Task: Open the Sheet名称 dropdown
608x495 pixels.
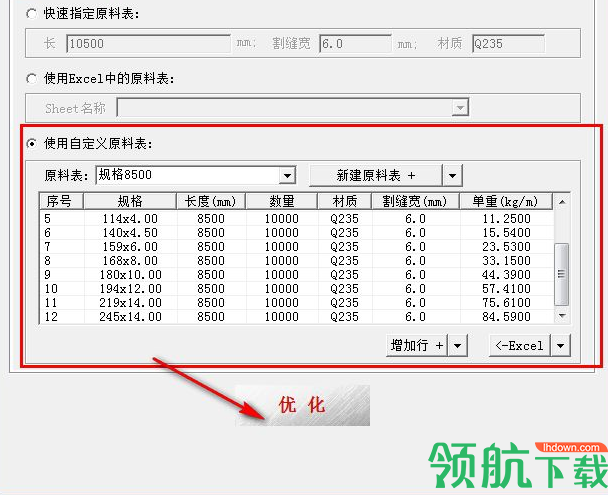Action: pos(460,108)
